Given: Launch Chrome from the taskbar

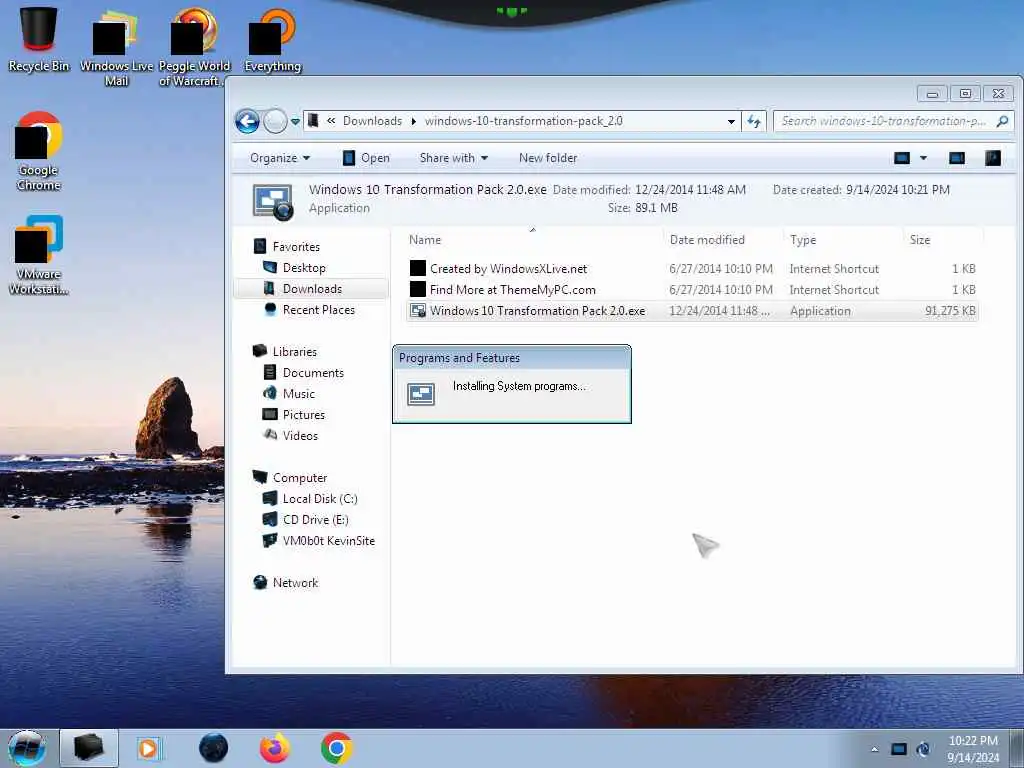Looking at the screenshot, I should pyautogui.click(x=336, y=748).
